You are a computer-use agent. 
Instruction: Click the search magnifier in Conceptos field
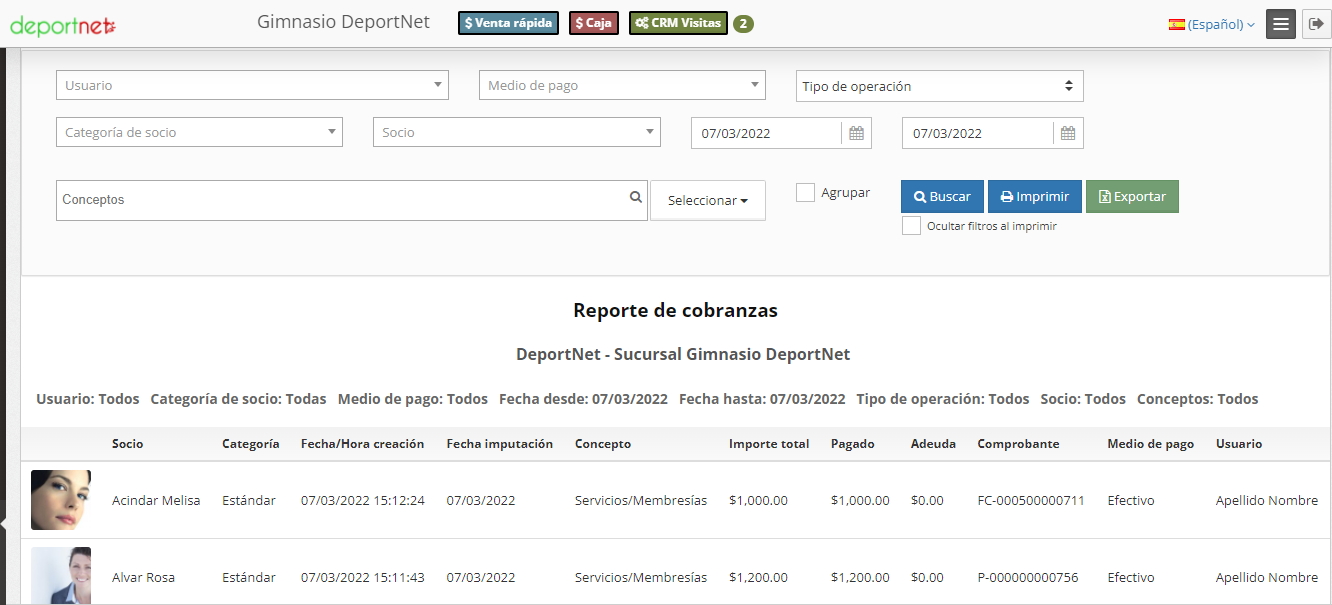pos(635,198)
